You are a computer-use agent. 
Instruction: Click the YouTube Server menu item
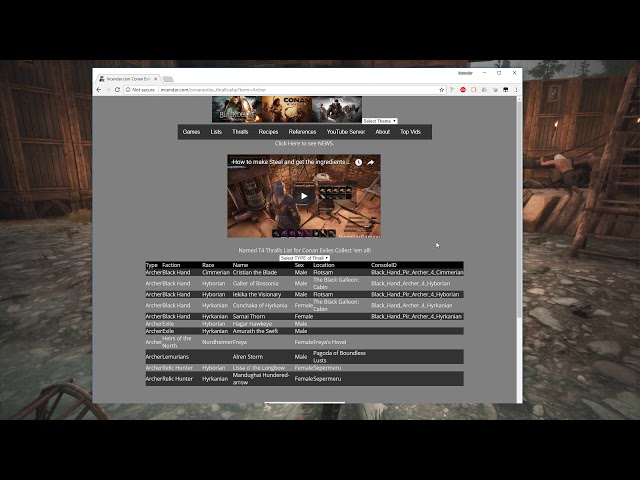(x=346, y=132)
